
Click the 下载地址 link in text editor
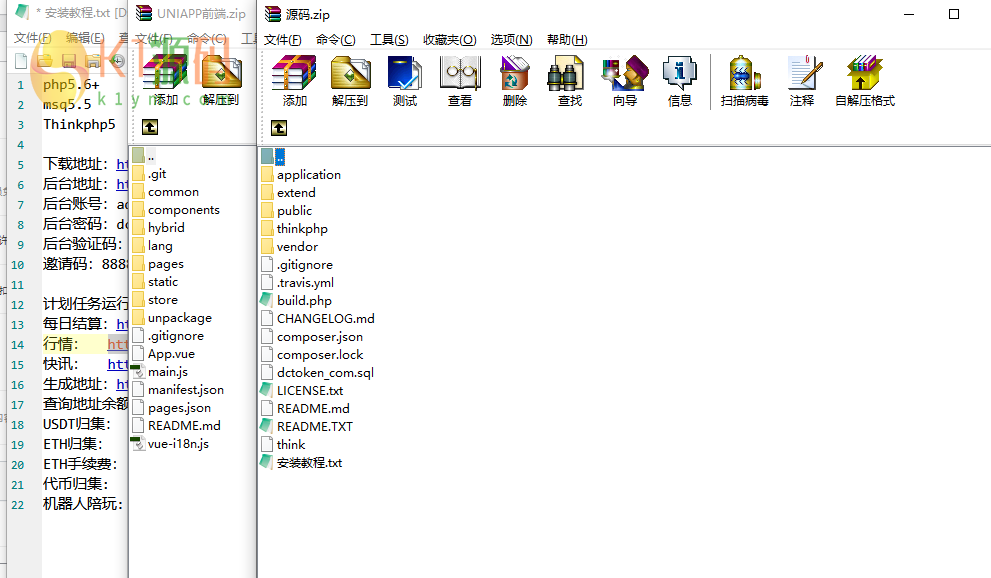122,164
